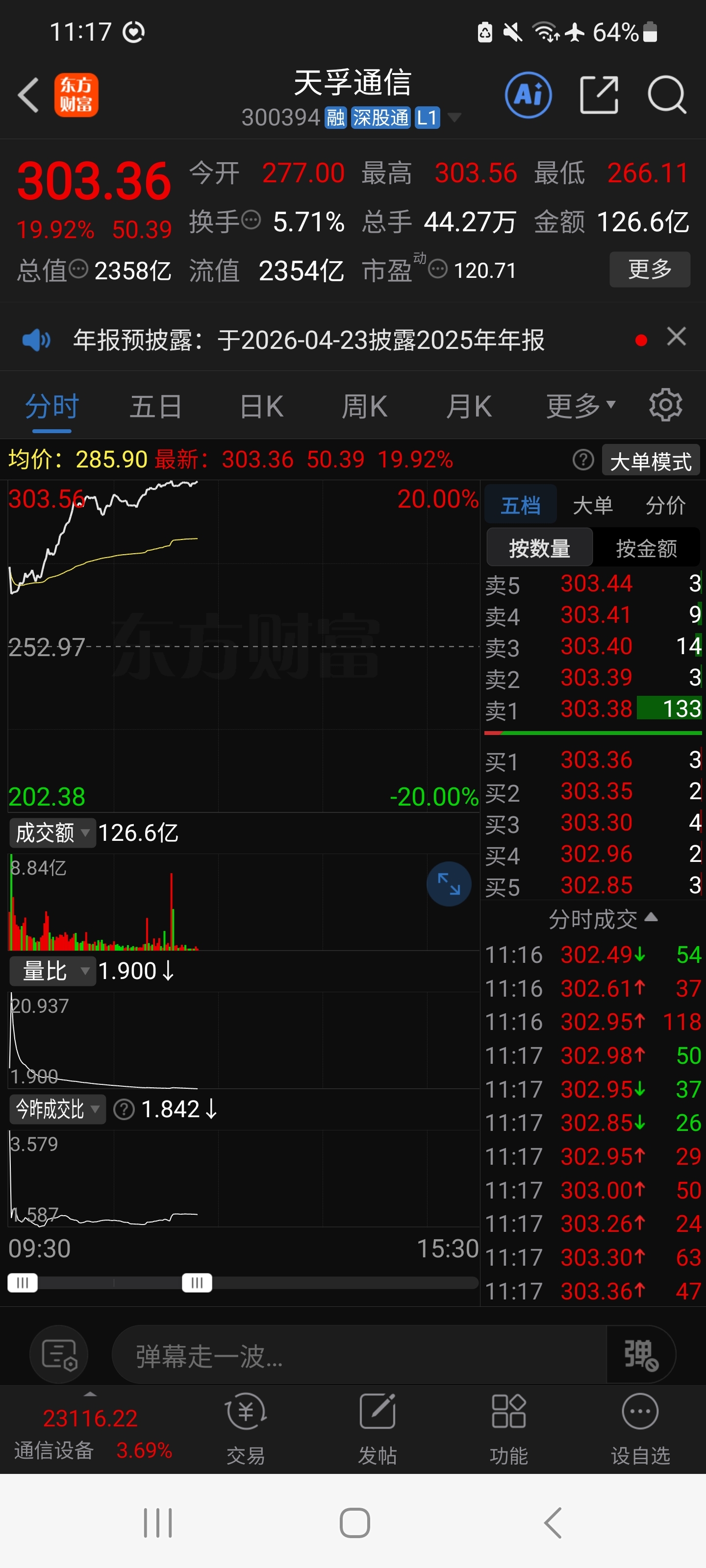Image resolution: width=706 pixels, height=1568 pixels.
Task: Tap 设自选 add to watchlist
Action: tap(640, 1430)
